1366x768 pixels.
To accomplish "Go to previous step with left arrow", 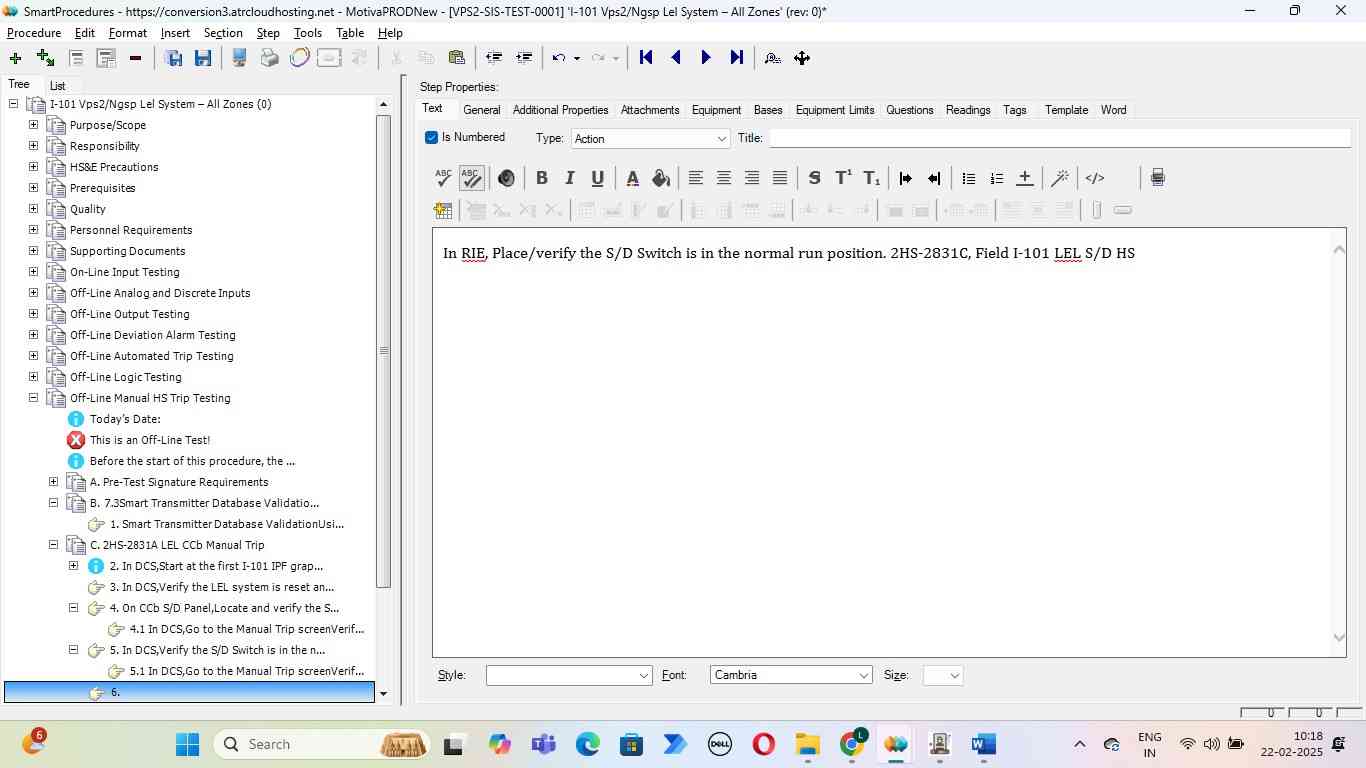I will pos(676,58).
